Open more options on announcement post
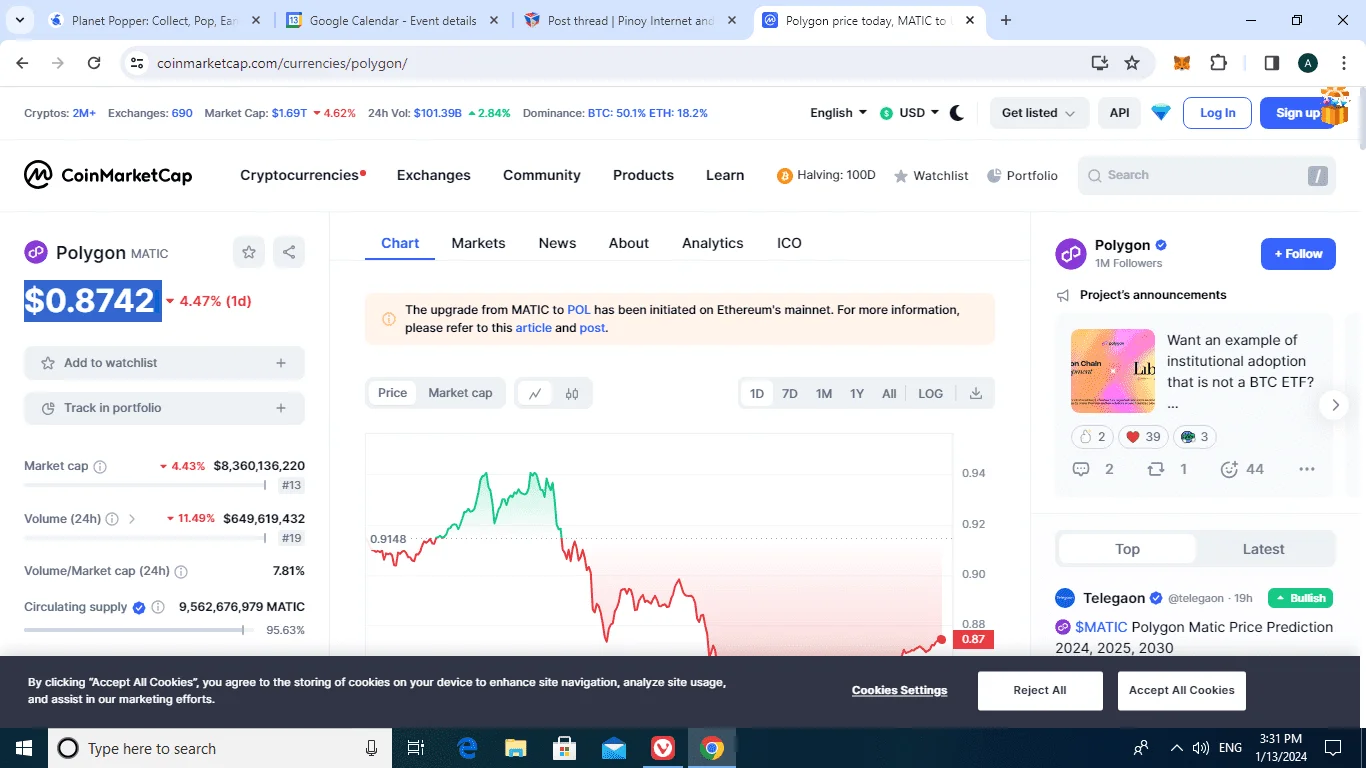The width and height of the screenshot is (1366, 768). [x=1307, y=469]
